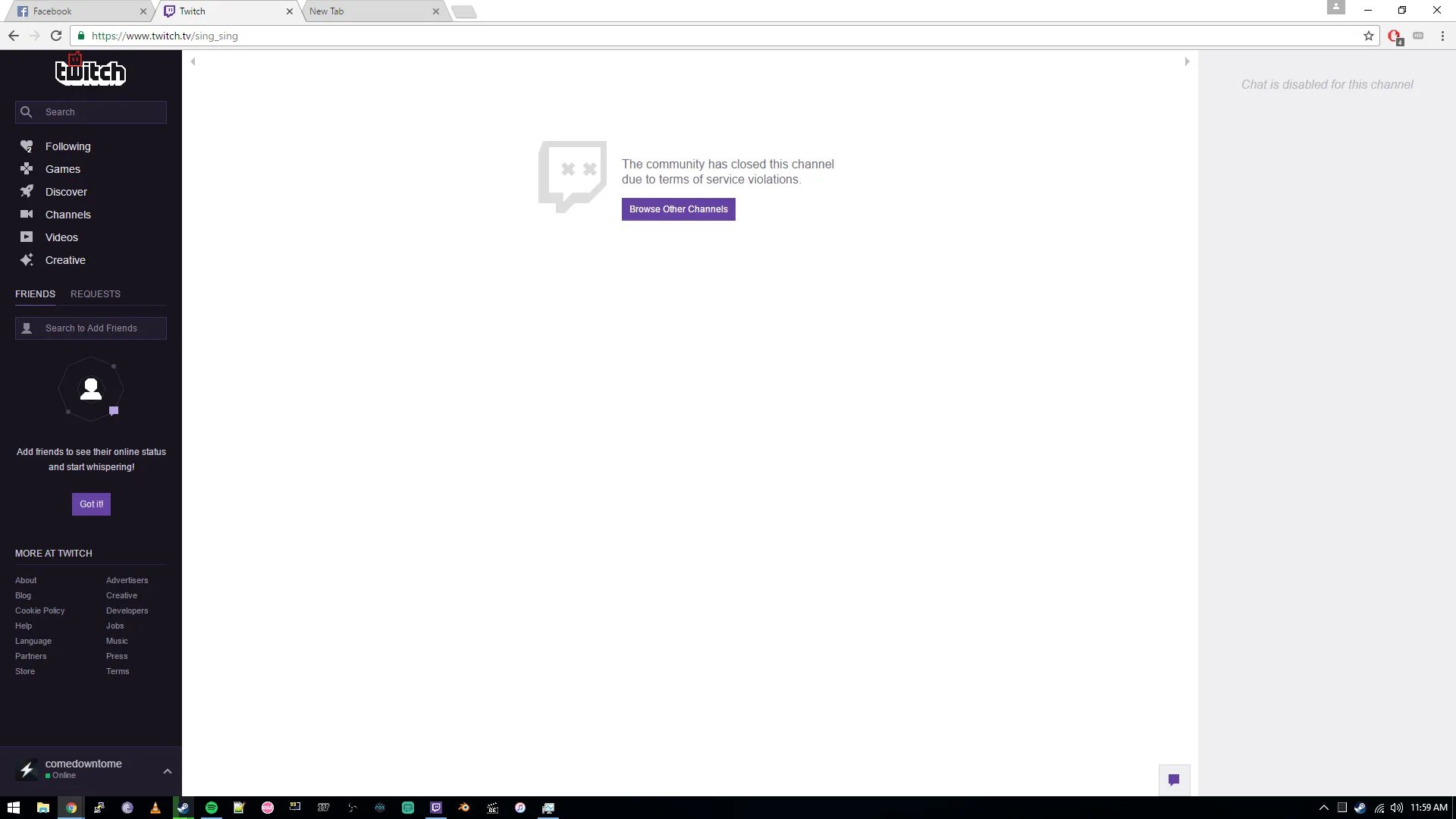Open the Following section

pyautogui.click(x=67, y=146)
